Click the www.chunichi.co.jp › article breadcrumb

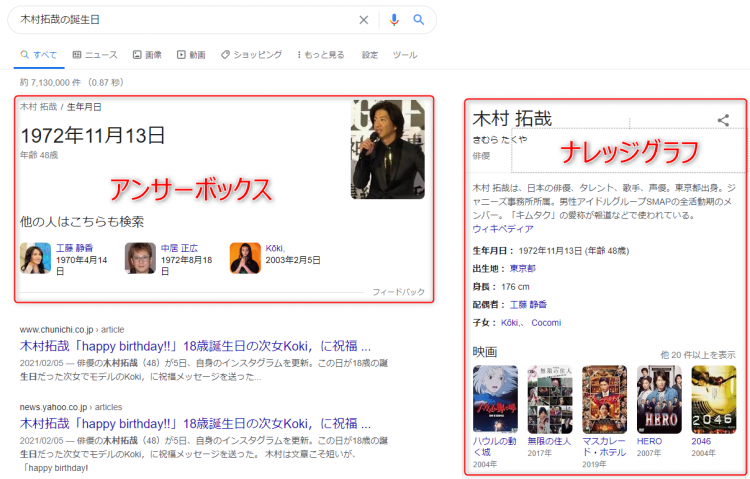click(x=72, y=329)
